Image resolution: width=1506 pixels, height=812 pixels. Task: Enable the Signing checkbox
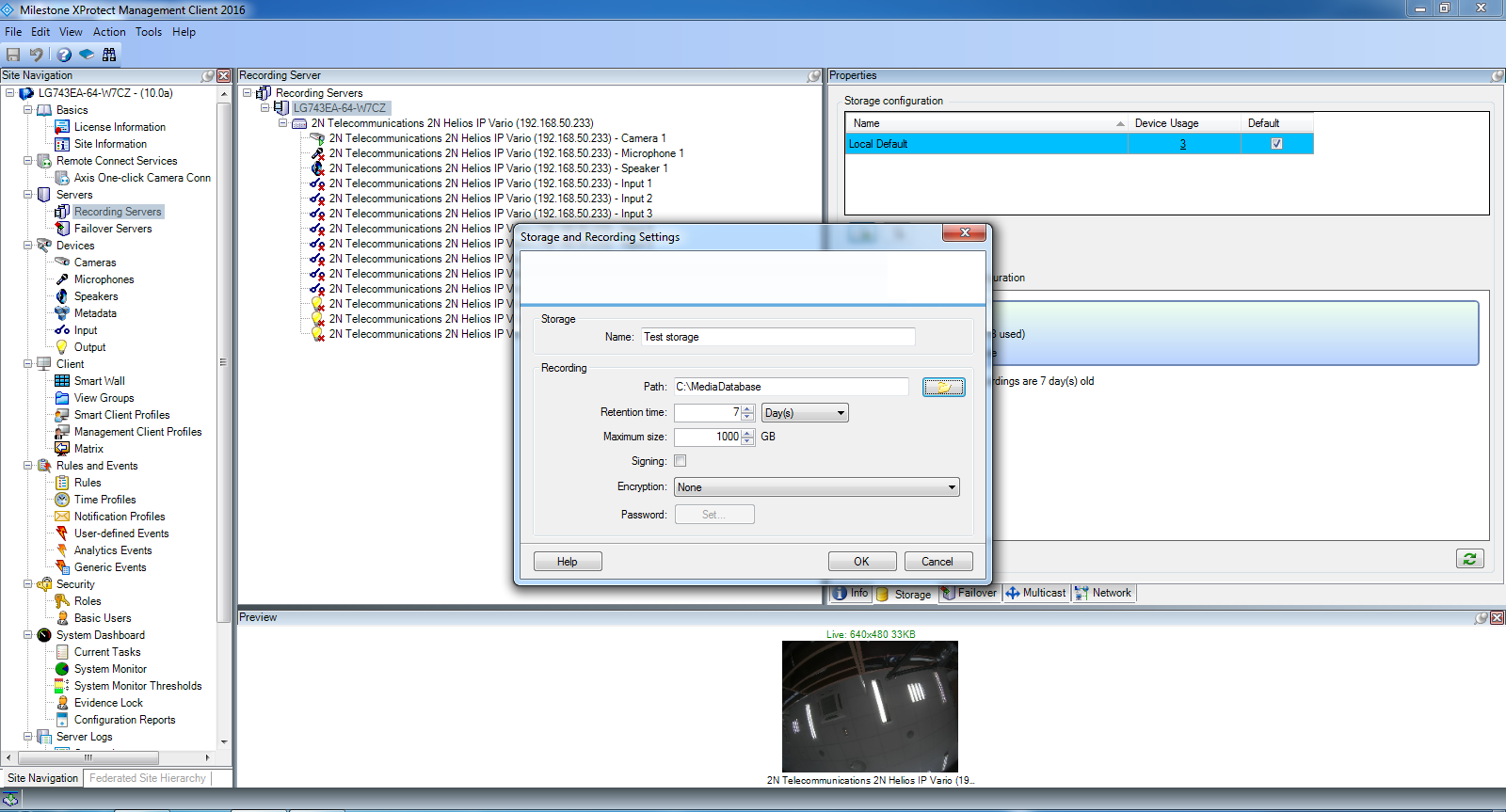click(x=681, y=461)
